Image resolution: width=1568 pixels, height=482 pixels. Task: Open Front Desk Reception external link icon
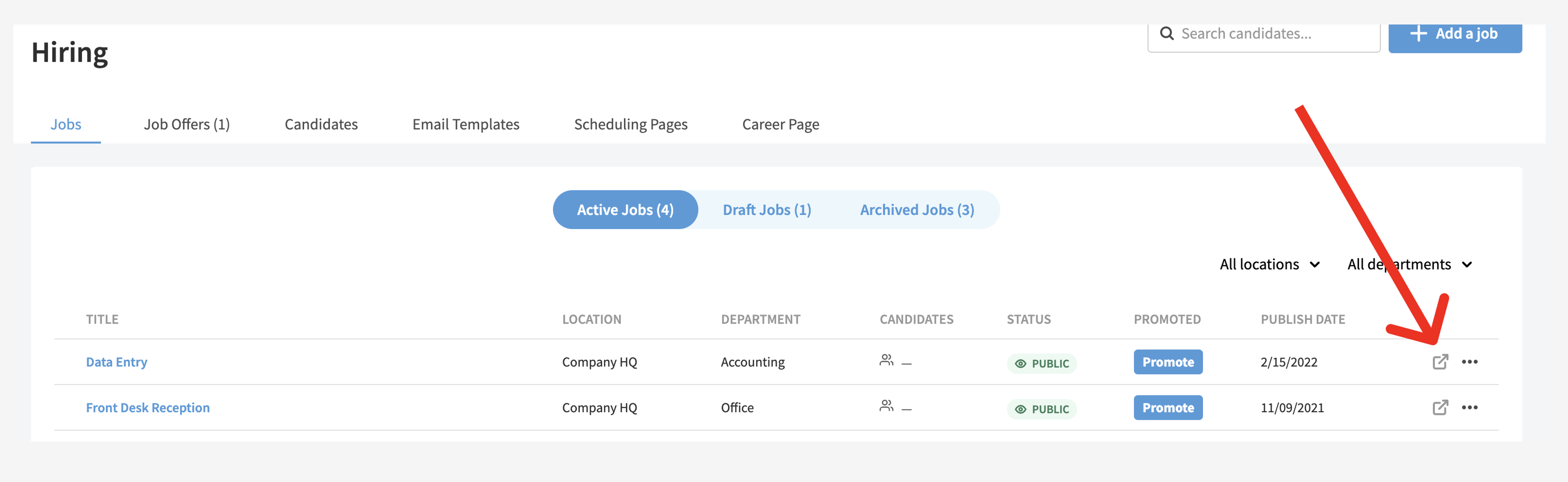coord(1440,407)
